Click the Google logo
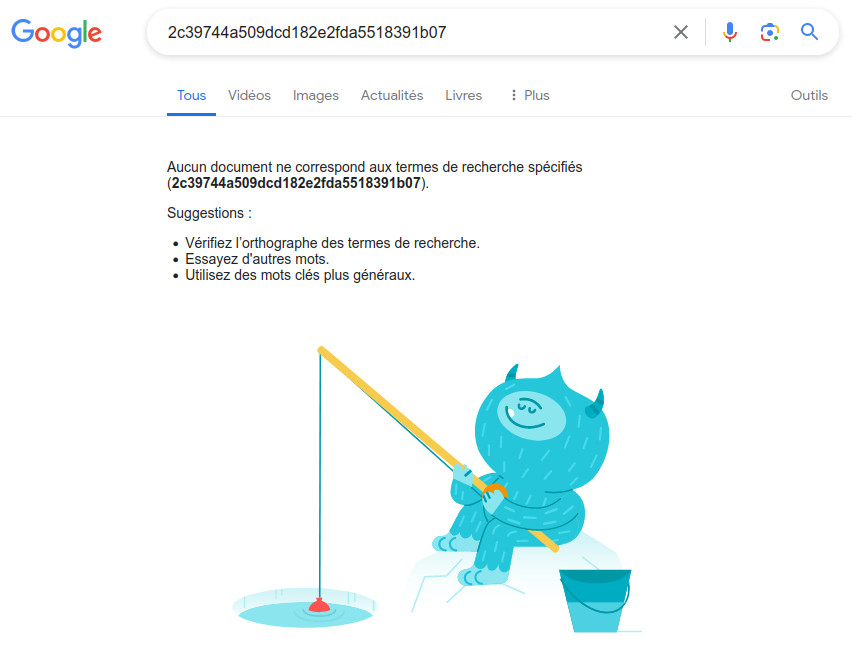Viewport: 852px width, 649px height. pos(57,33)
